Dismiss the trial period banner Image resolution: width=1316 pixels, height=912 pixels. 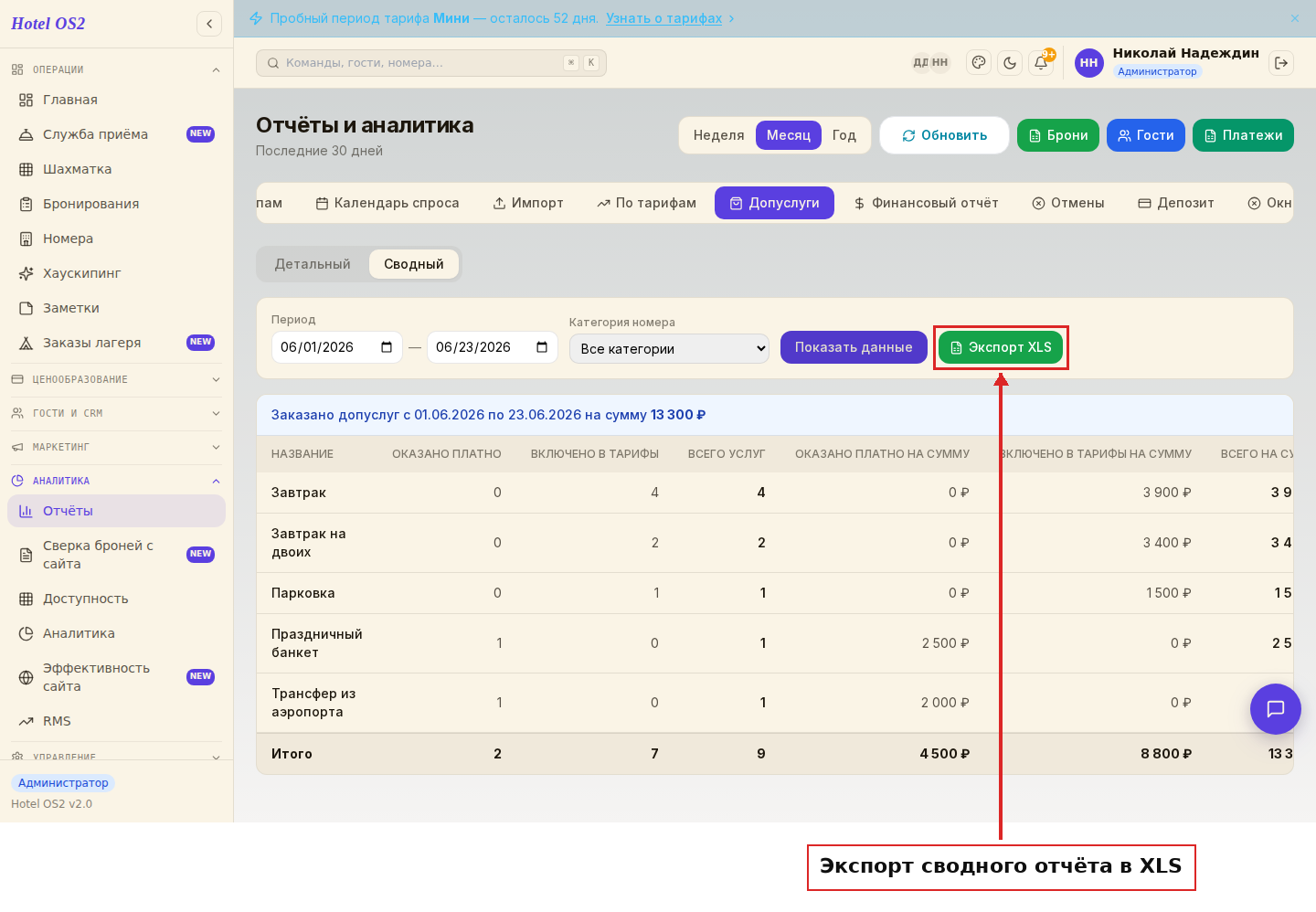click(x=1295, y=18)
